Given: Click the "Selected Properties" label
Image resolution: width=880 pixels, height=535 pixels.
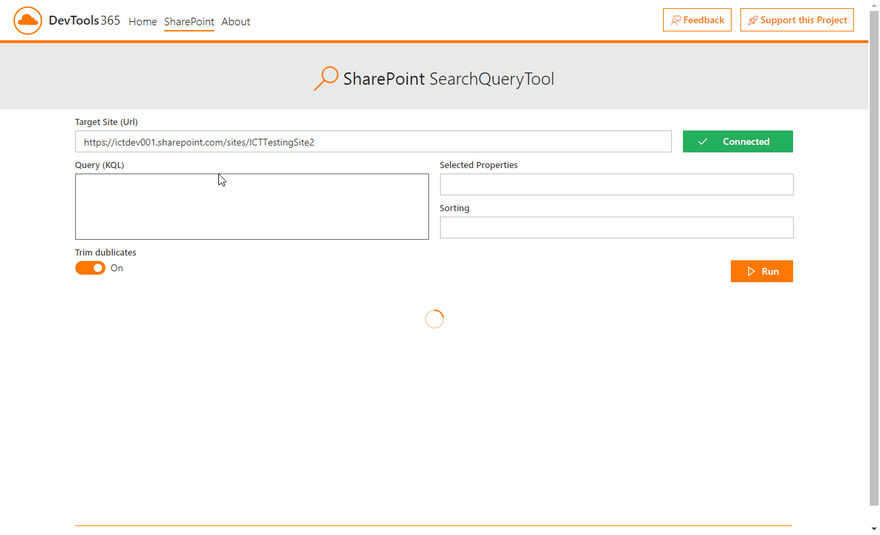Looking at the screenshot, I should [x=478, y=165].
